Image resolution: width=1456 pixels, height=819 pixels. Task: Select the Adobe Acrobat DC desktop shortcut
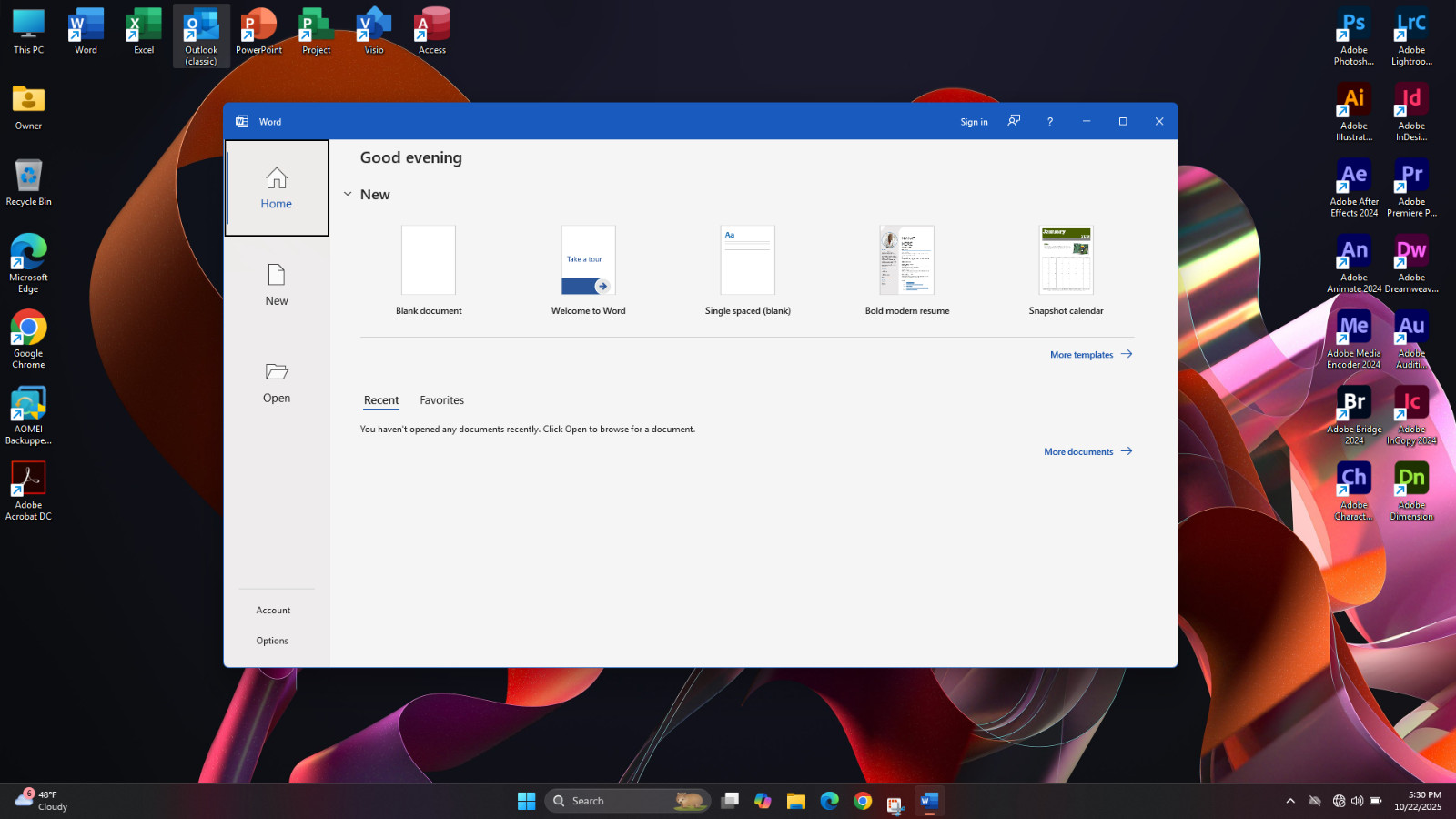point(28,491)
